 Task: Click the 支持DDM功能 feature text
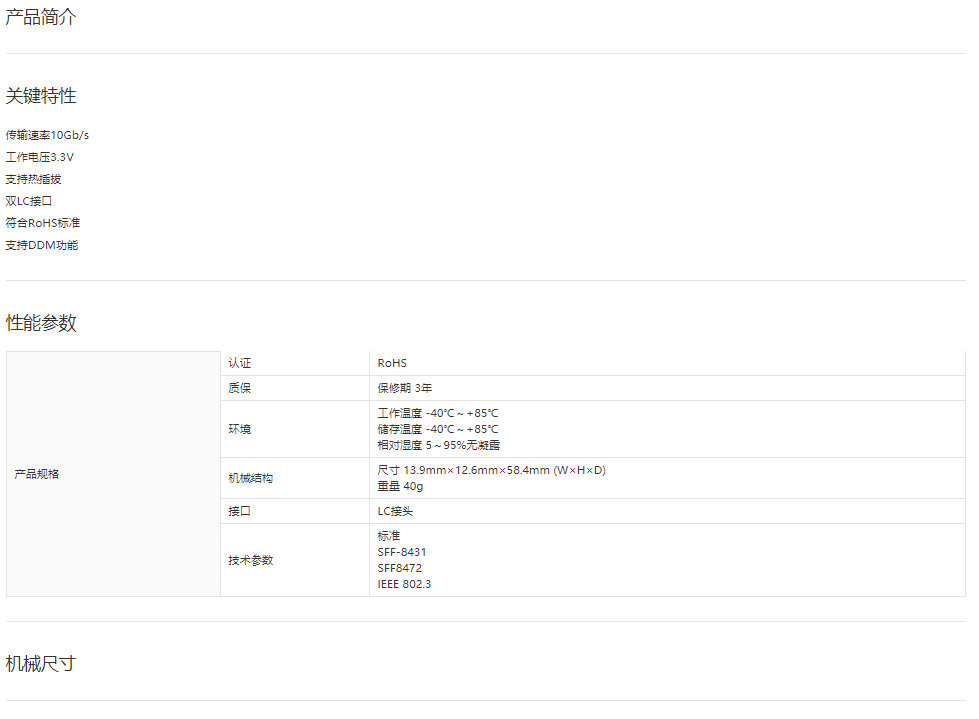pyautogui.click(x=42, y=245)
